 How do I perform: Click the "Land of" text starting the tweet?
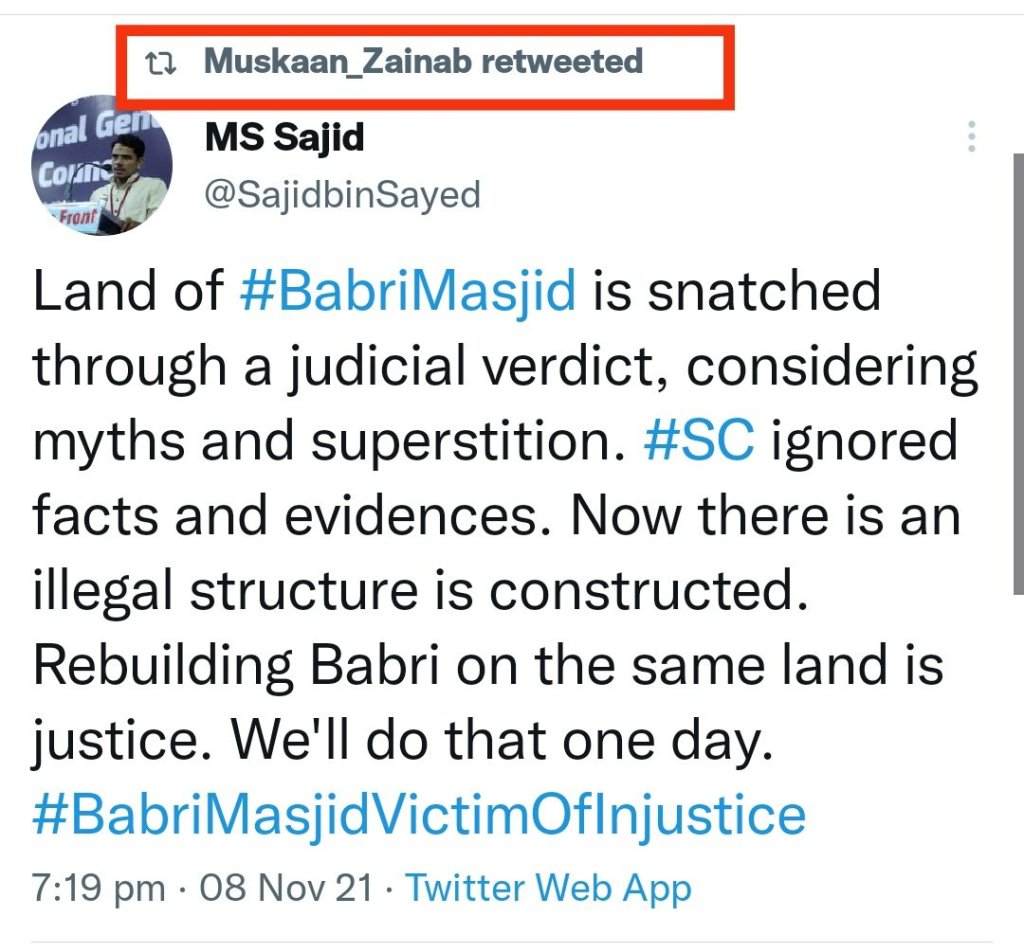[129, 292]
